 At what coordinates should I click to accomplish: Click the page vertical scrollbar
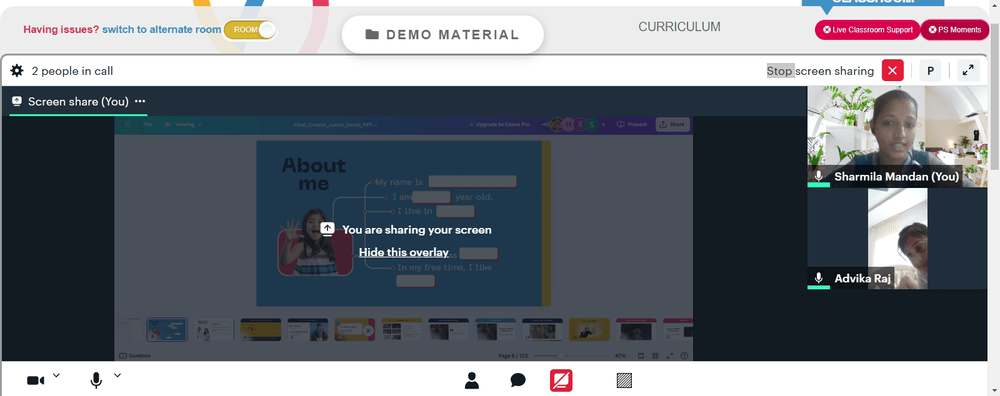coord(994,96)
